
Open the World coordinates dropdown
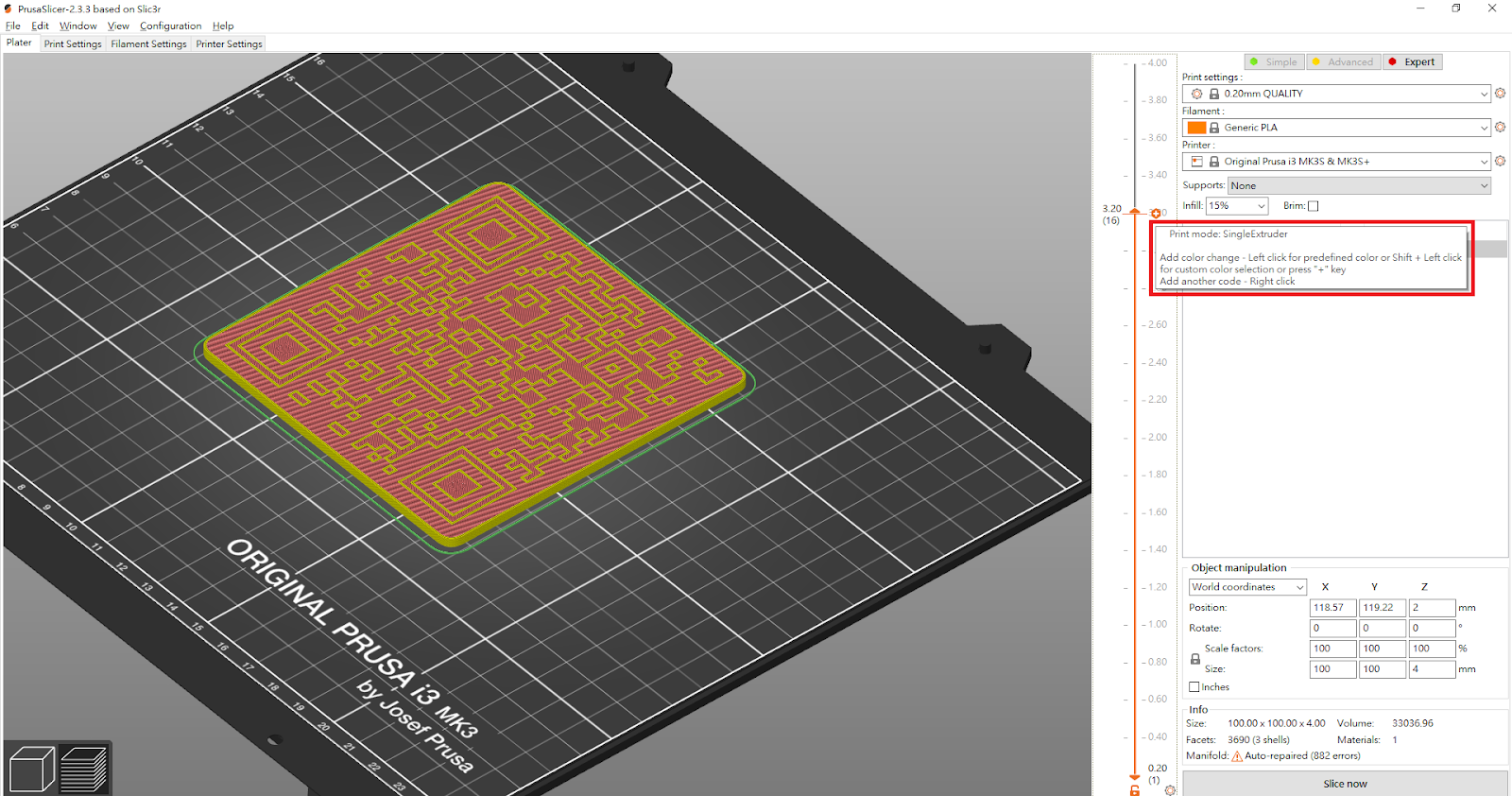point(1247,587)
